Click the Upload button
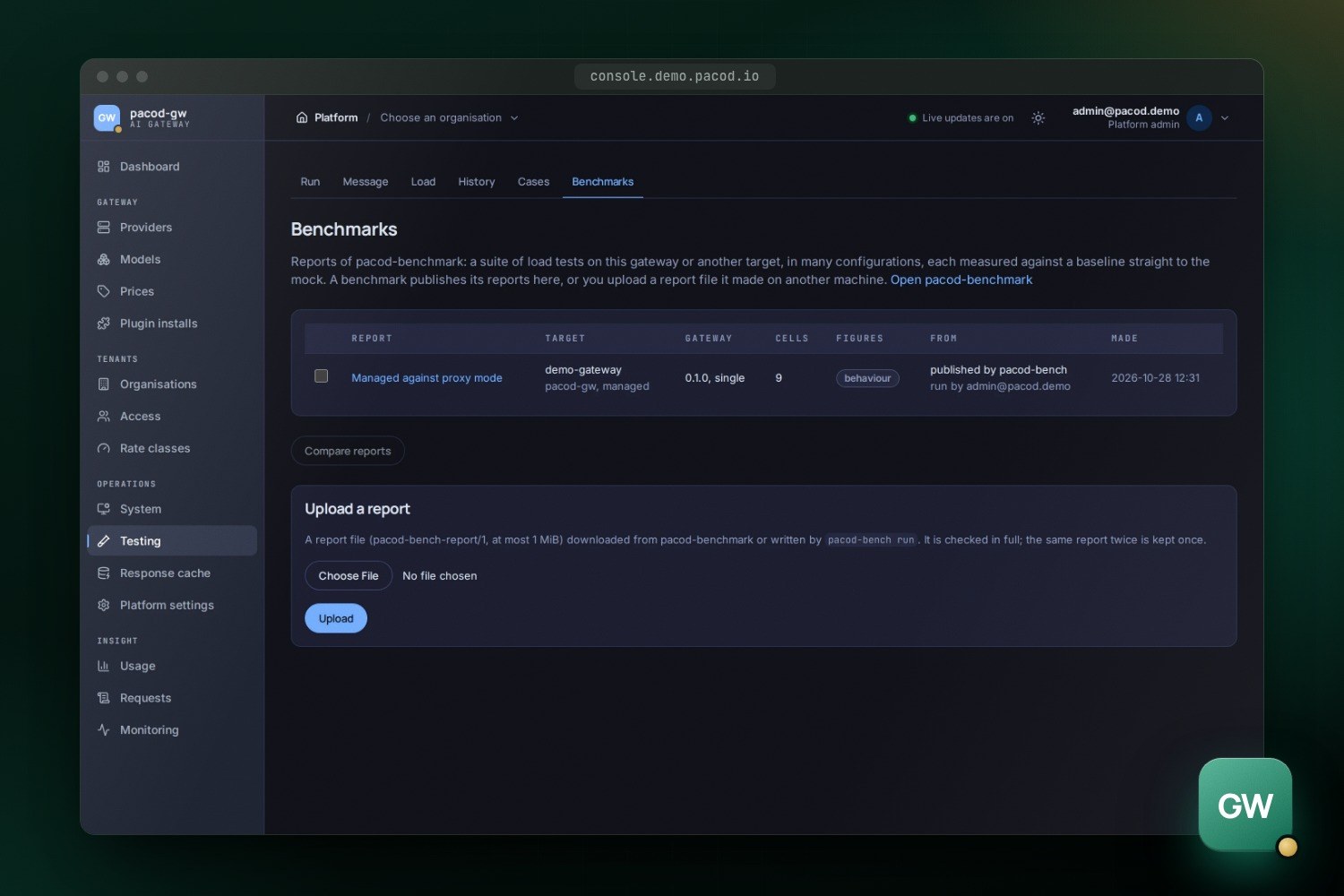Viewport: 1344px width, 896px height. pos(336,618)
